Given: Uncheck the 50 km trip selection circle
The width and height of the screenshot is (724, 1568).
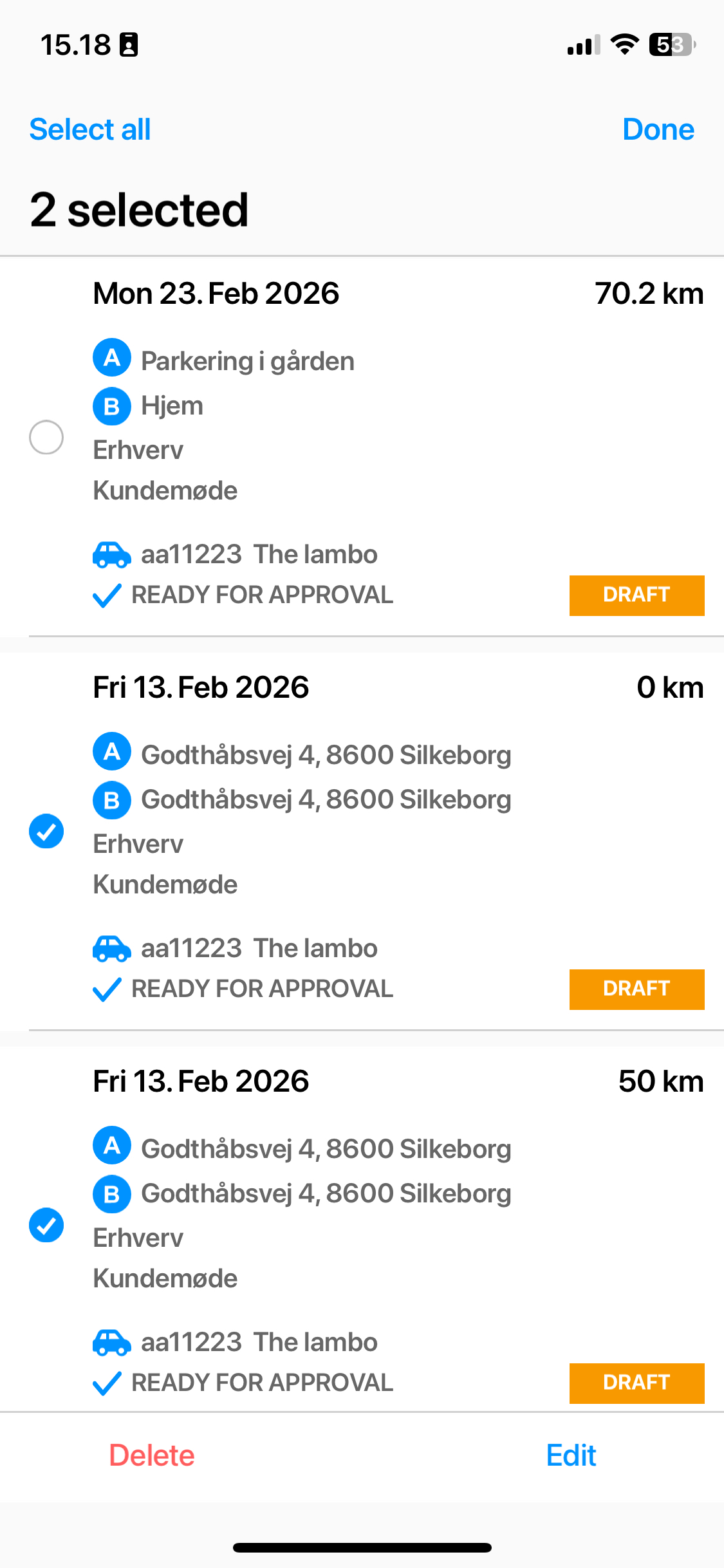Looking at the screenshot, I should [x=46, y=1225].
